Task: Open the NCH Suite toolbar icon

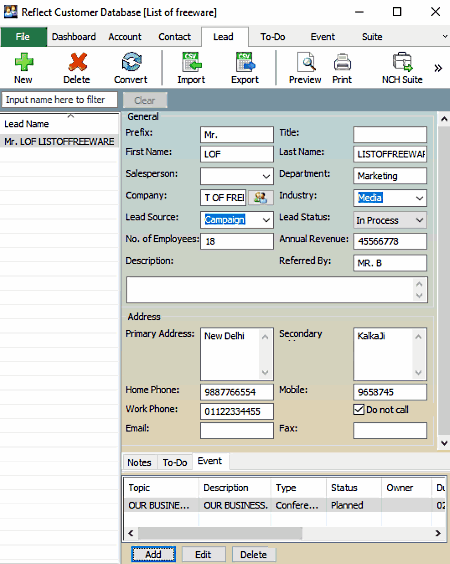Action: 402,68
